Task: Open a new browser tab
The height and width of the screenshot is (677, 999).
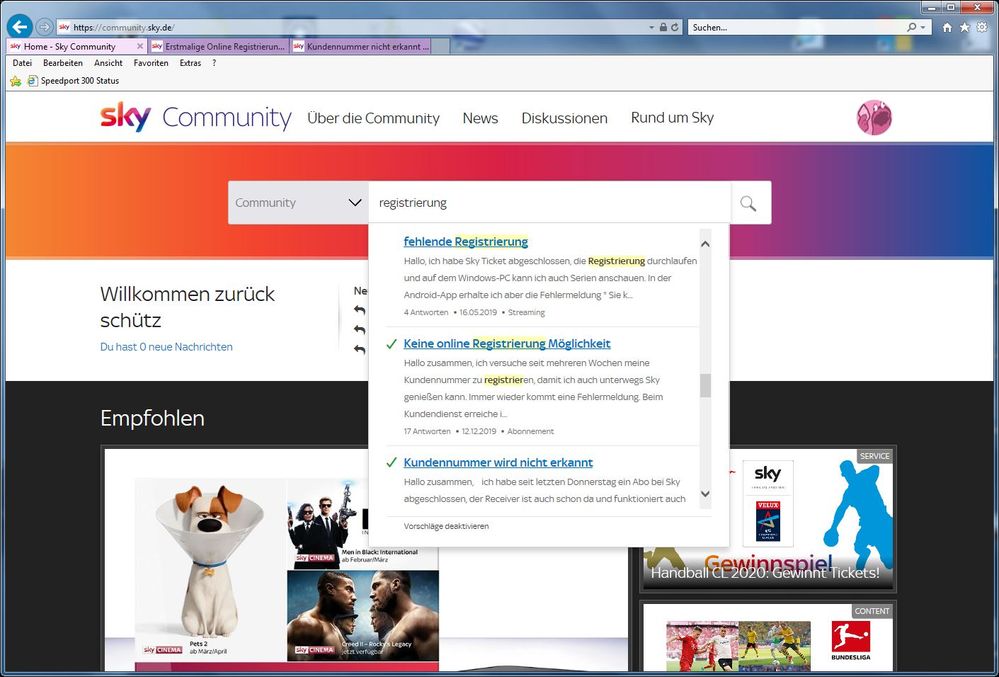Action: [x=441, y=46]
